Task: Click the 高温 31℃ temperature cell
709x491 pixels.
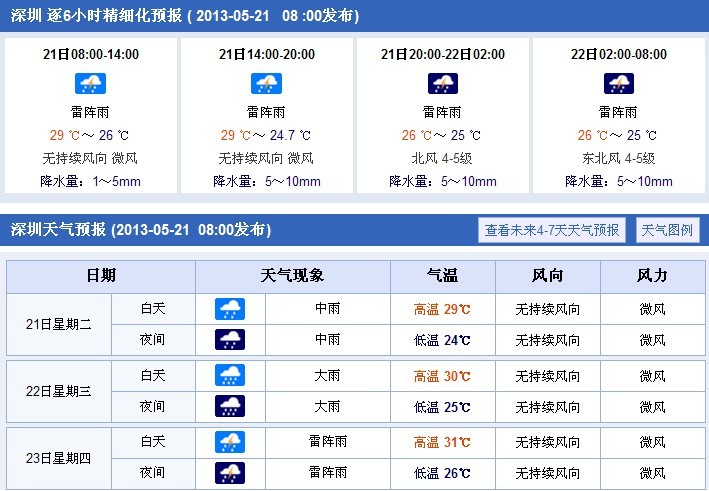Action: point(443,442)
